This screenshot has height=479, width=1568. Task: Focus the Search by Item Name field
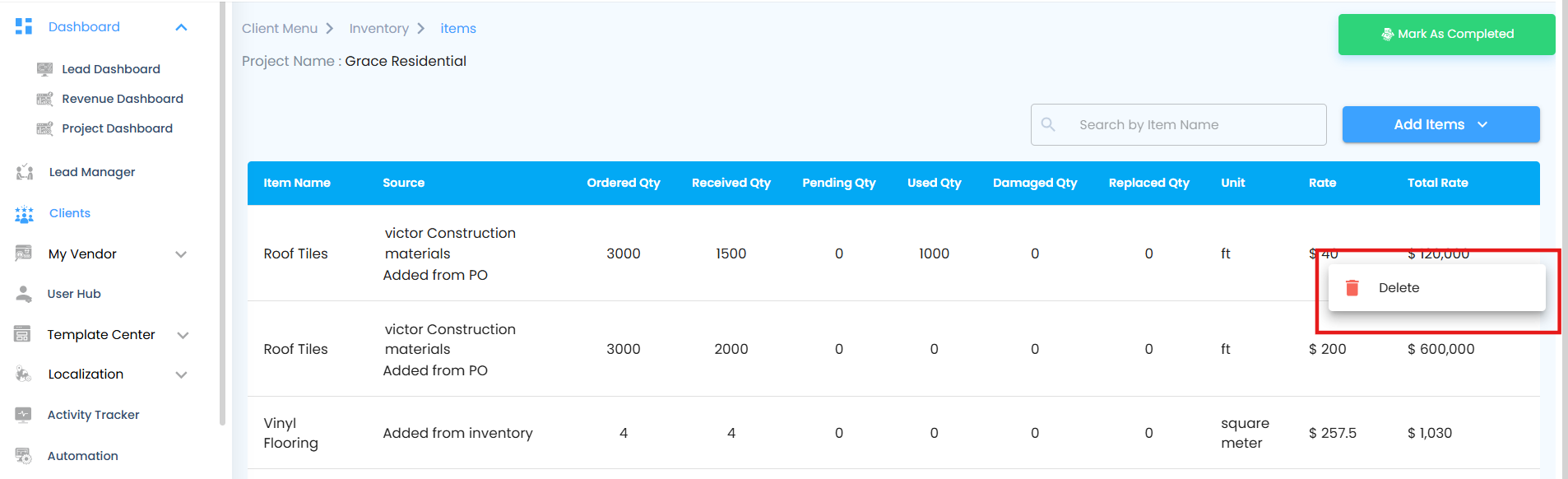[x=1178, y=124]
